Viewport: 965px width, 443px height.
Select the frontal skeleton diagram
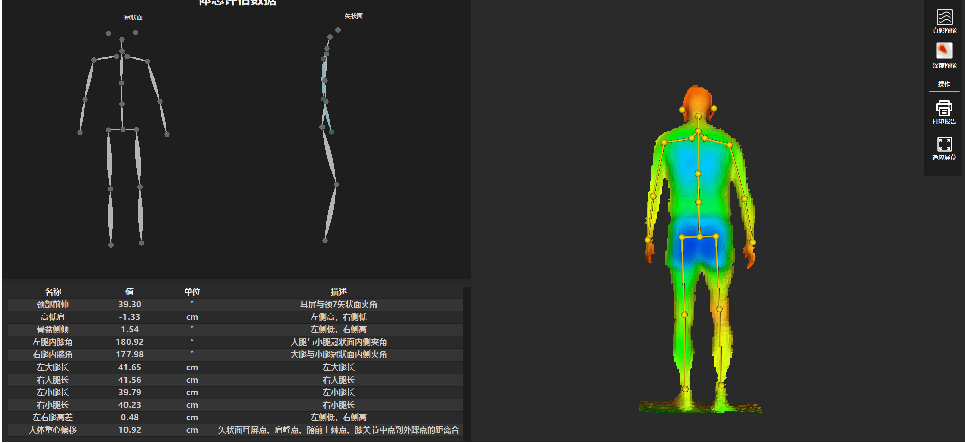(x=123, y=135)
